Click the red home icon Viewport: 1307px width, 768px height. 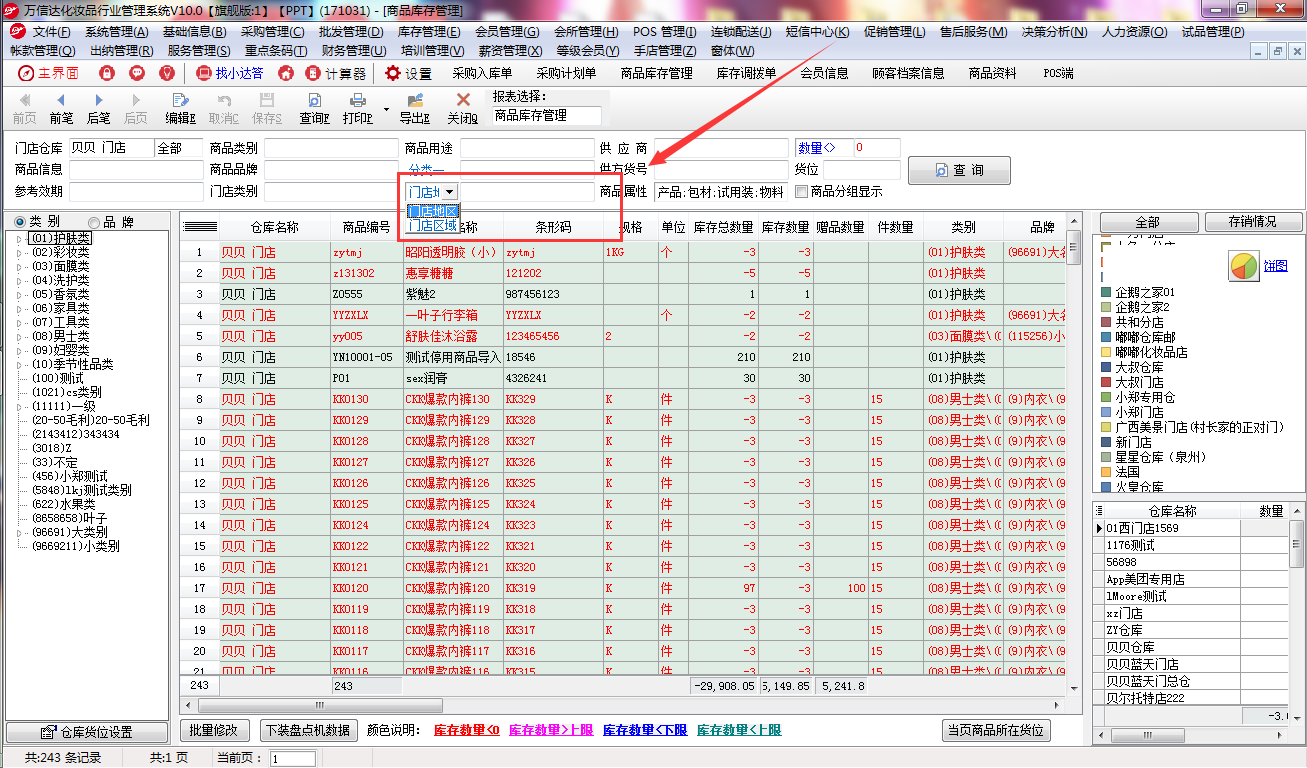(x=286, y=73)
